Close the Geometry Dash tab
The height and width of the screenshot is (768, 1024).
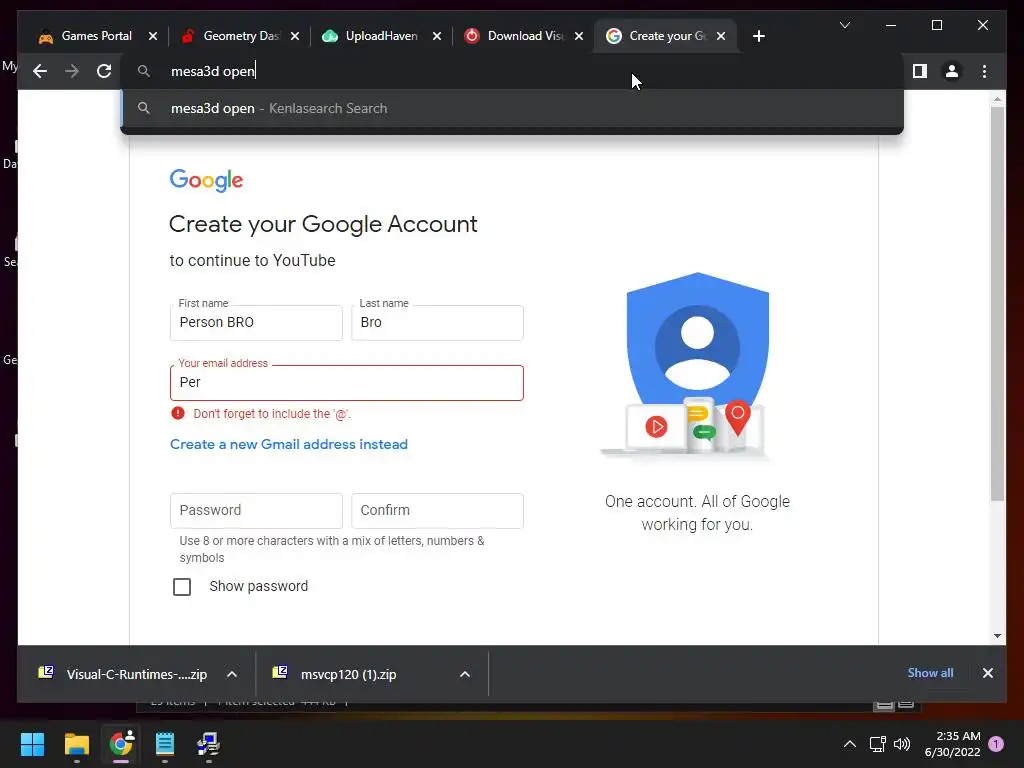tap(295, 36)
